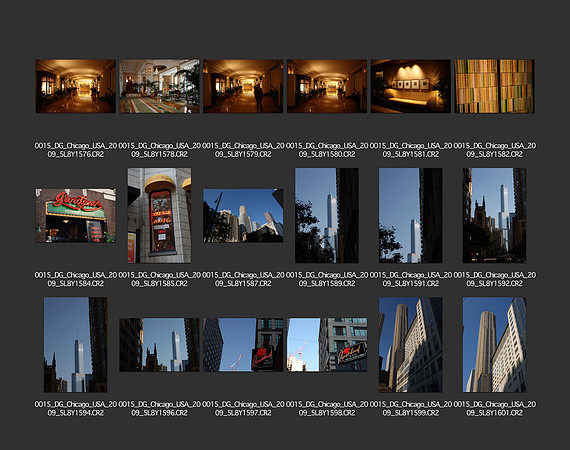Click filename label ending 5L8Y1591.CR2
This screenshot has width=570, height=450.
[410, 279]
